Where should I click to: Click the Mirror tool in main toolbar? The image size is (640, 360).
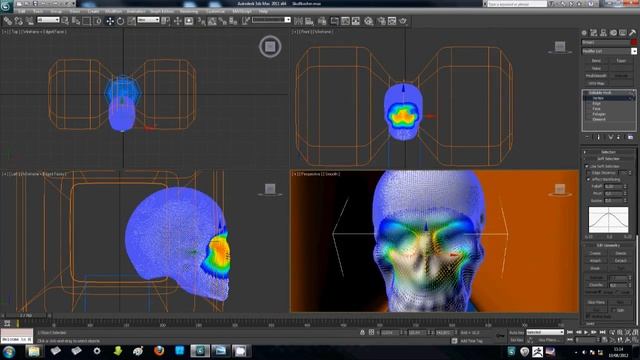pos(298,21)
